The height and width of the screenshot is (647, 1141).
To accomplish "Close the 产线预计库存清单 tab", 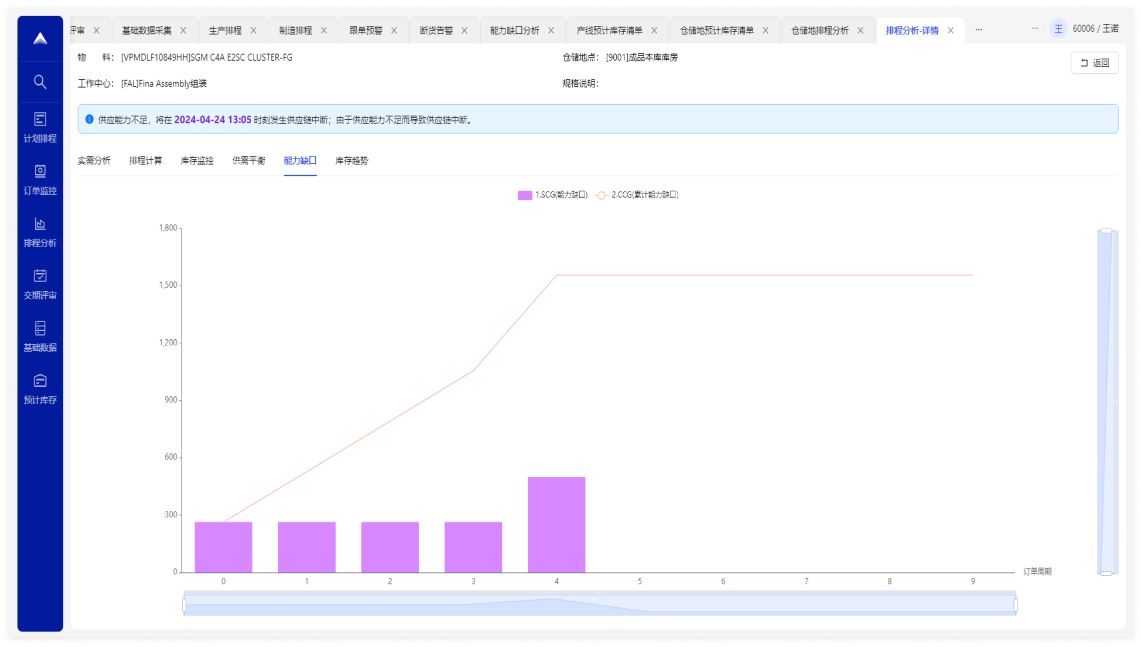I will tap(654, 31).
